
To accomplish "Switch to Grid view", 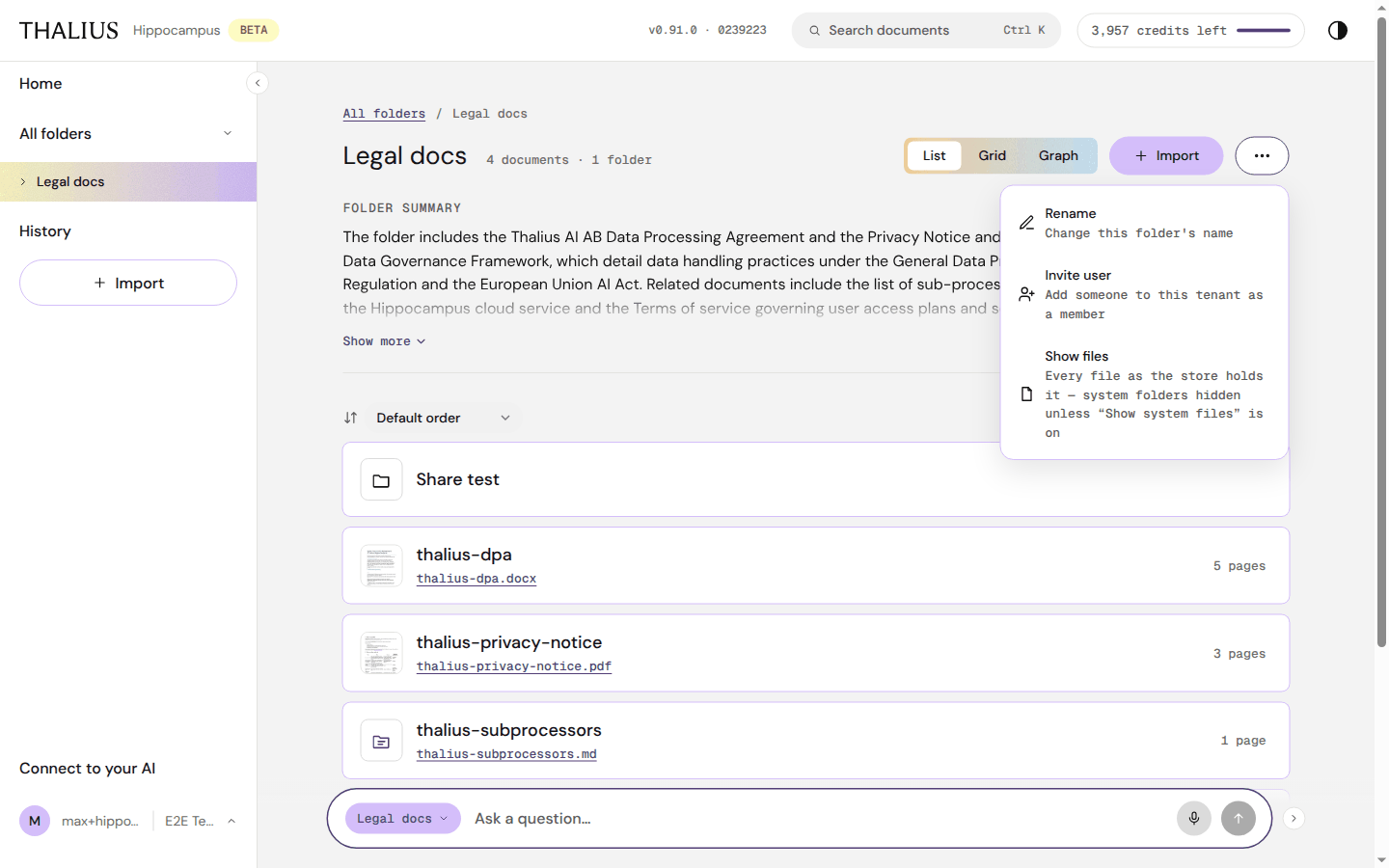I will 992,155.
